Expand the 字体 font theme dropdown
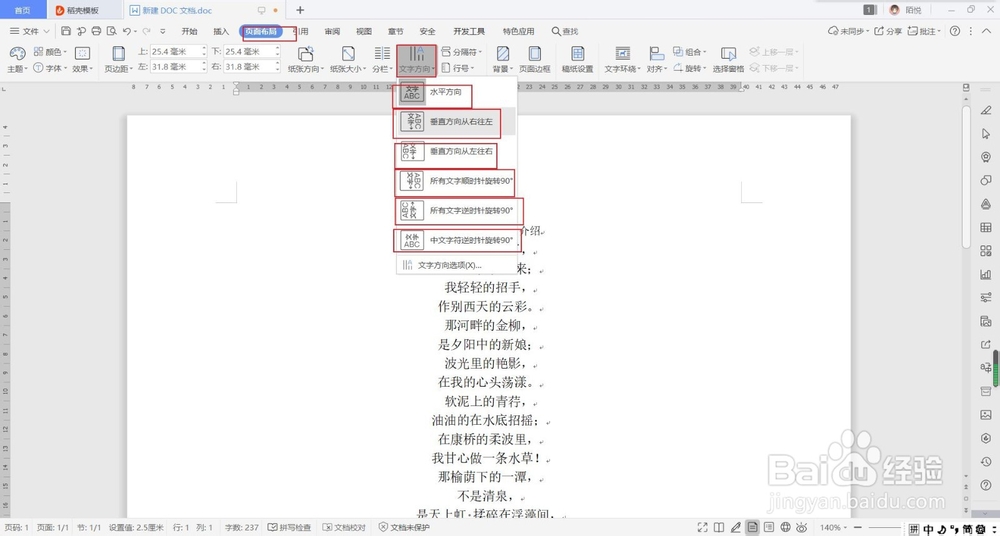The image size is (1000, 536). click(50, 68)
